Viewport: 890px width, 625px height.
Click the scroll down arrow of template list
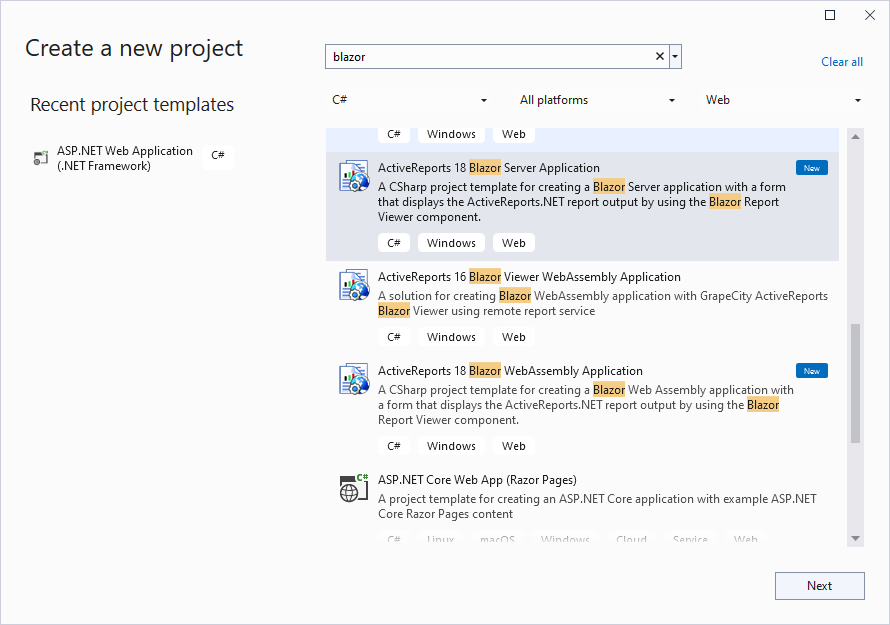tap(855, 539)
